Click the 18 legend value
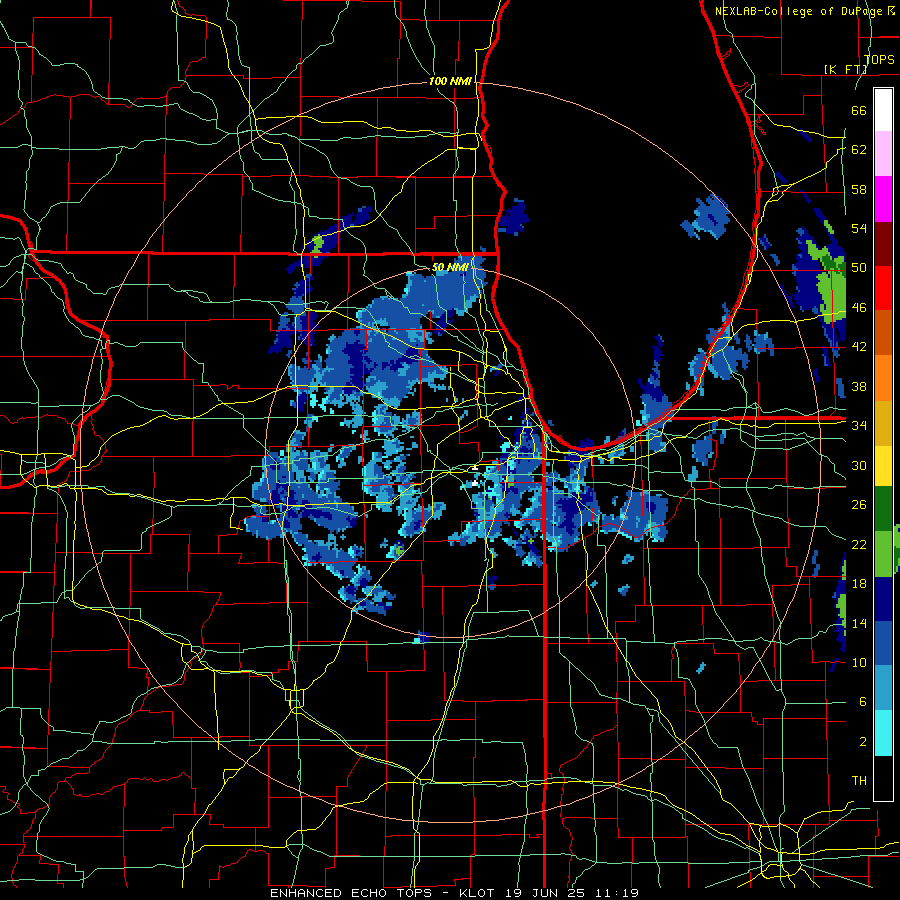The width and height of the screenshot is (900, 900). (x=859, y=584)
